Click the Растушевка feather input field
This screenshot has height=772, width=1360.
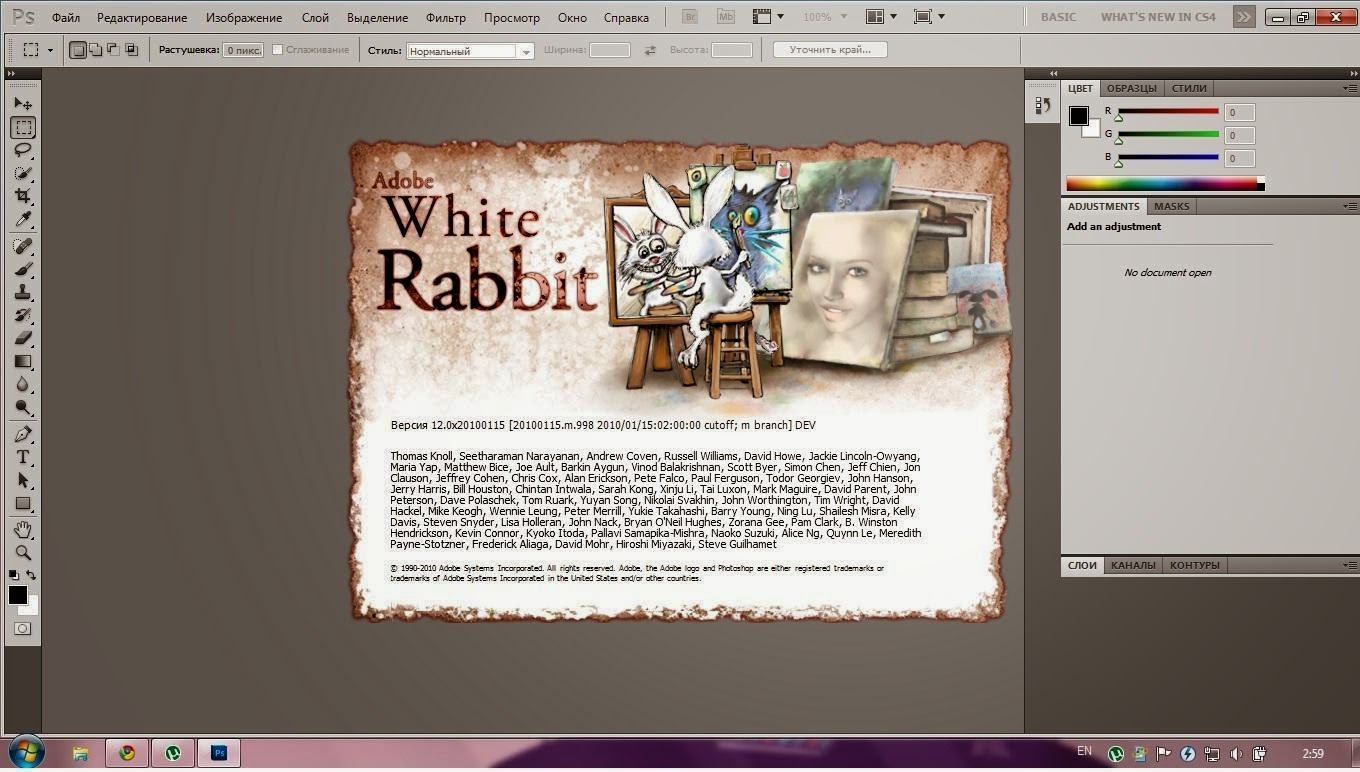[x=242, y=50]
